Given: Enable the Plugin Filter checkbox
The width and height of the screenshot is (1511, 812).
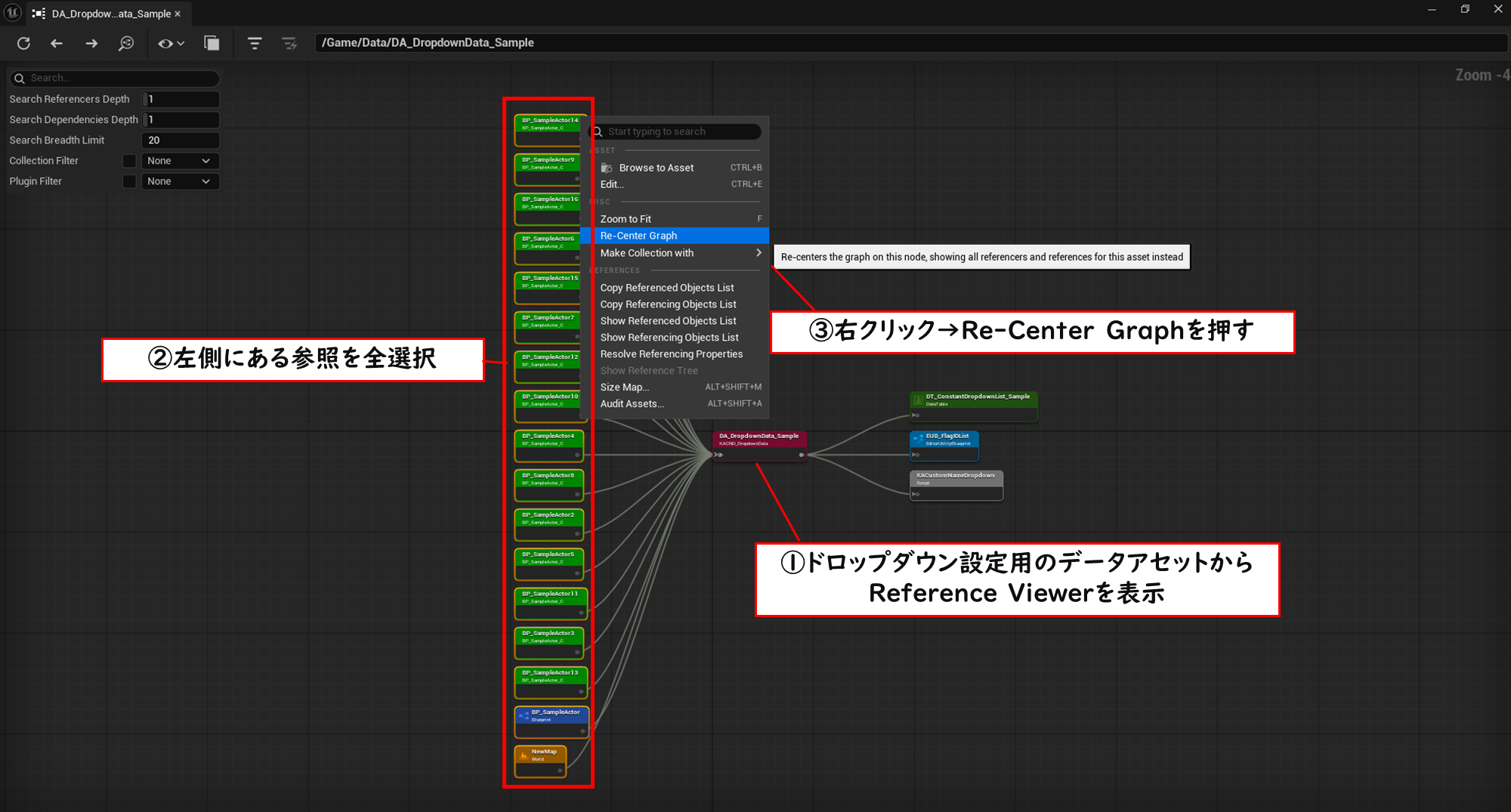Looking at the screenshot, I should pos(129,181).
